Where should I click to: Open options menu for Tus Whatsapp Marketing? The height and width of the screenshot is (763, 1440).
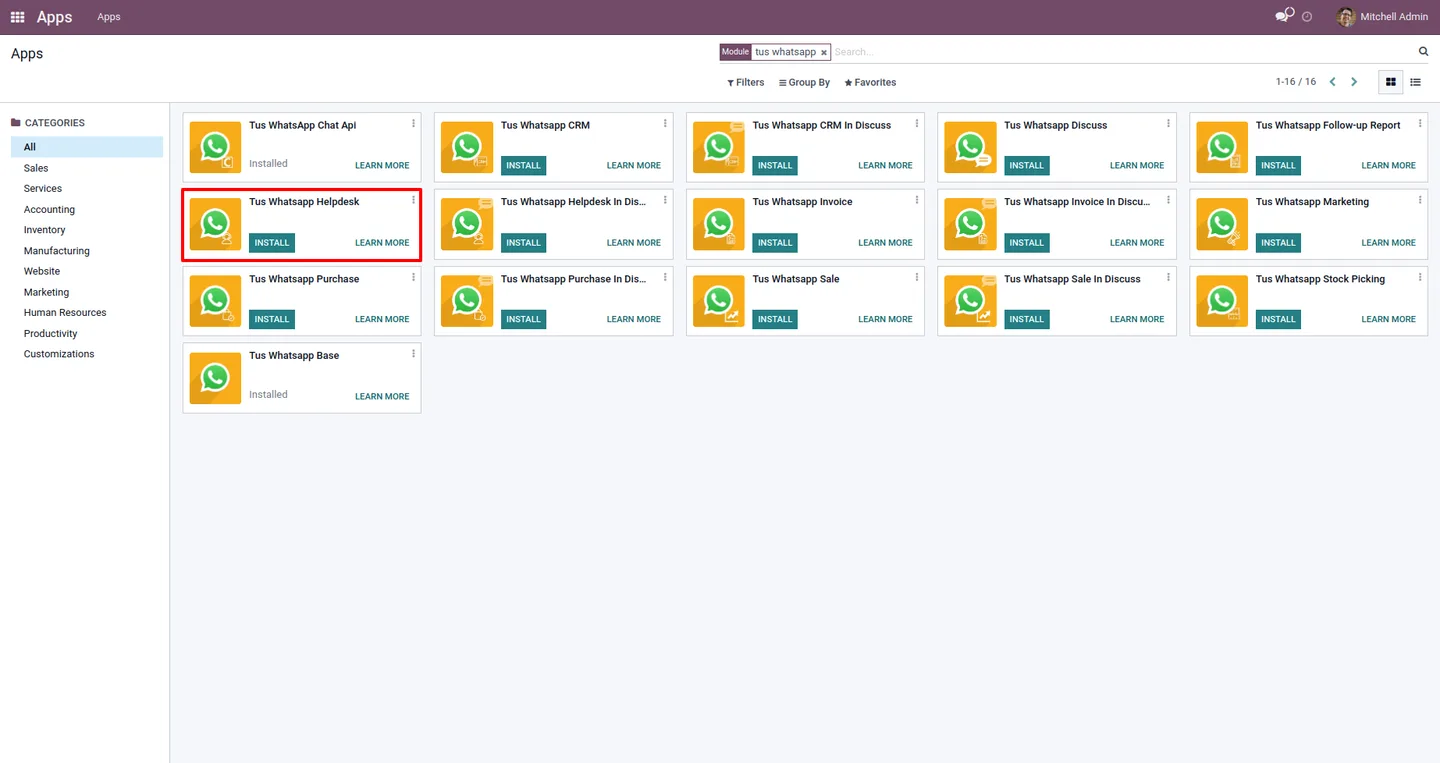pos(1420,200)
